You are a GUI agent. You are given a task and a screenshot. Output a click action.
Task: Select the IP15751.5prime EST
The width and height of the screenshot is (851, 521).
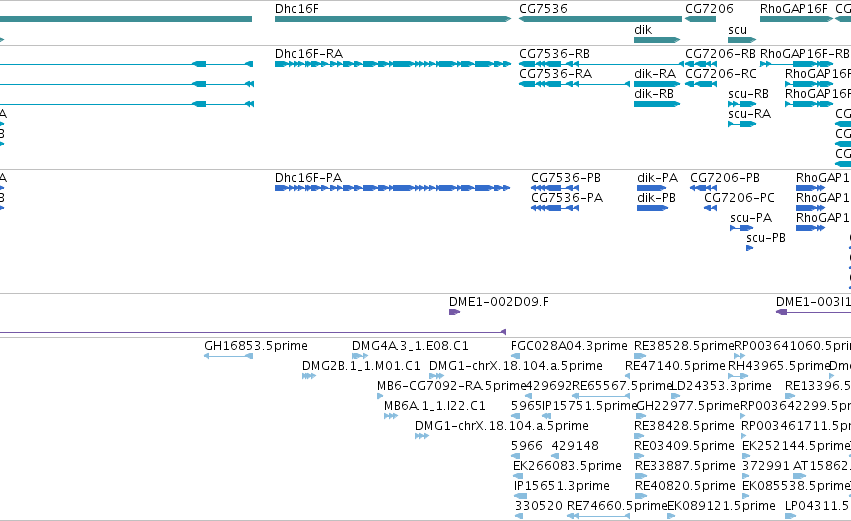[x=547, y=417]
